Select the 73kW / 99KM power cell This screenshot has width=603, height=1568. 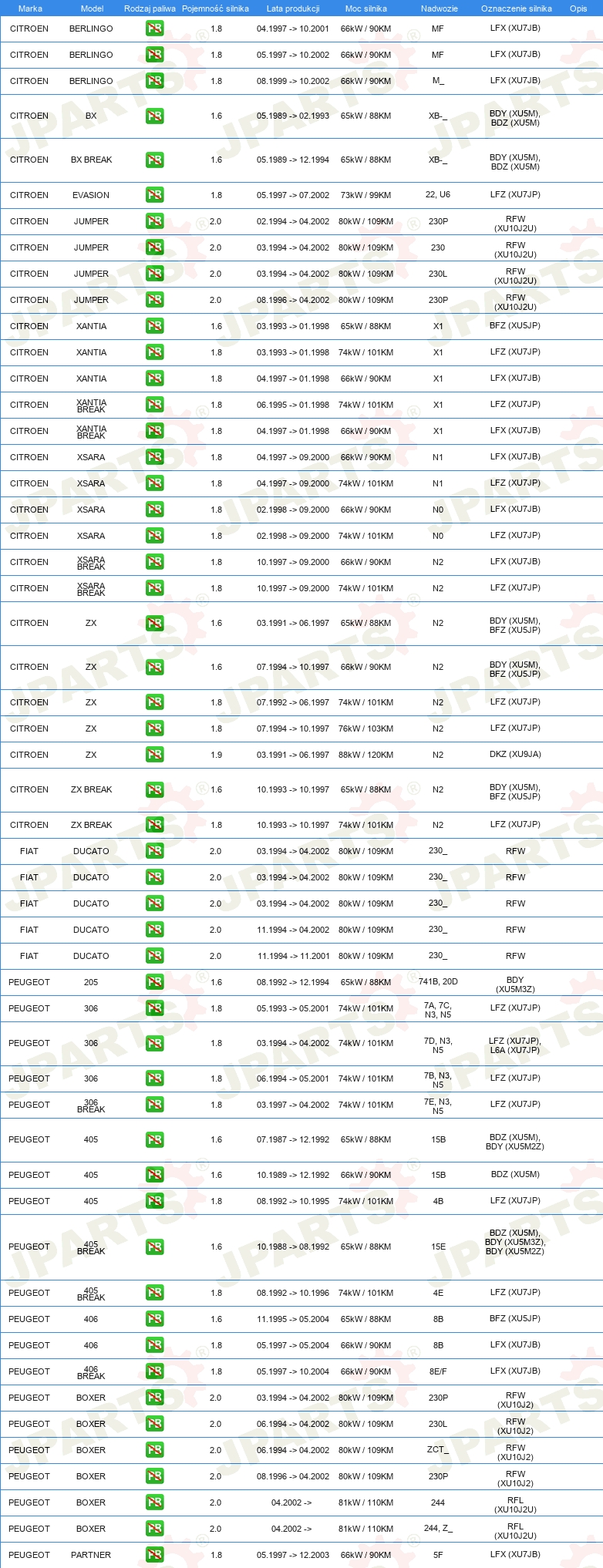366,195
